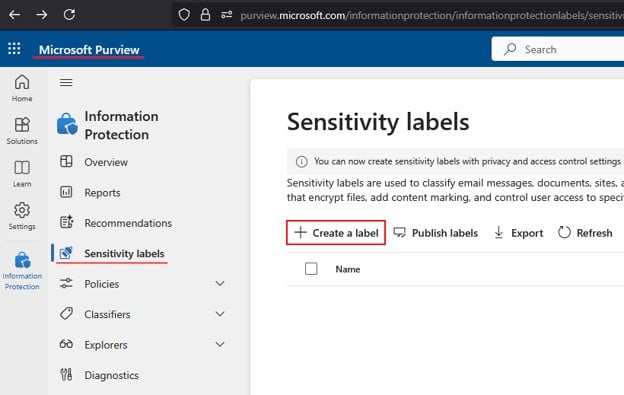624x395 pixels.
Task: Click Create a label button
Action: pos(336,233)
